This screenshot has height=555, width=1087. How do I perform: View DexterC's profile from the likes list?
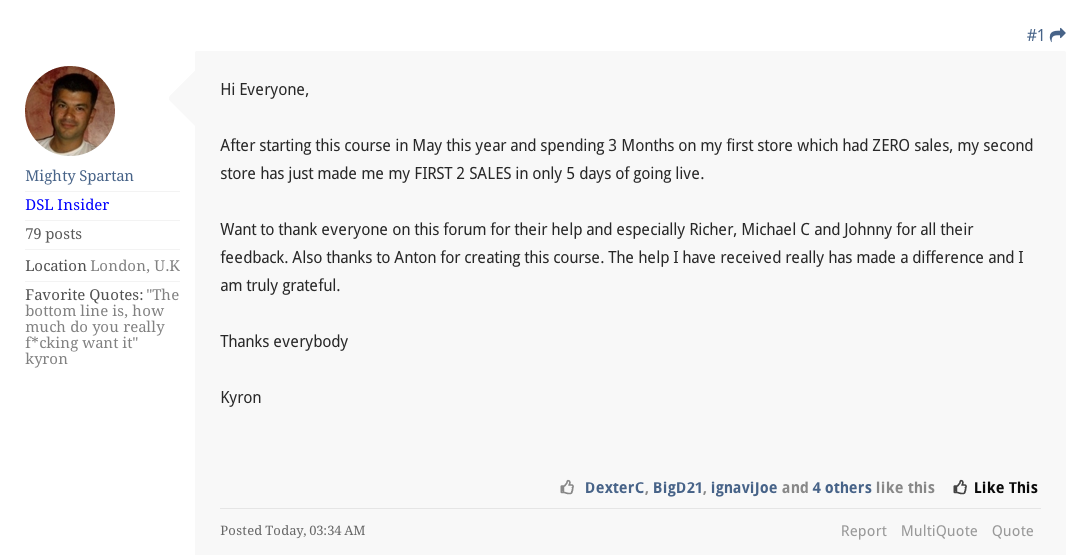pyautogui.click(x=614, y=488)
